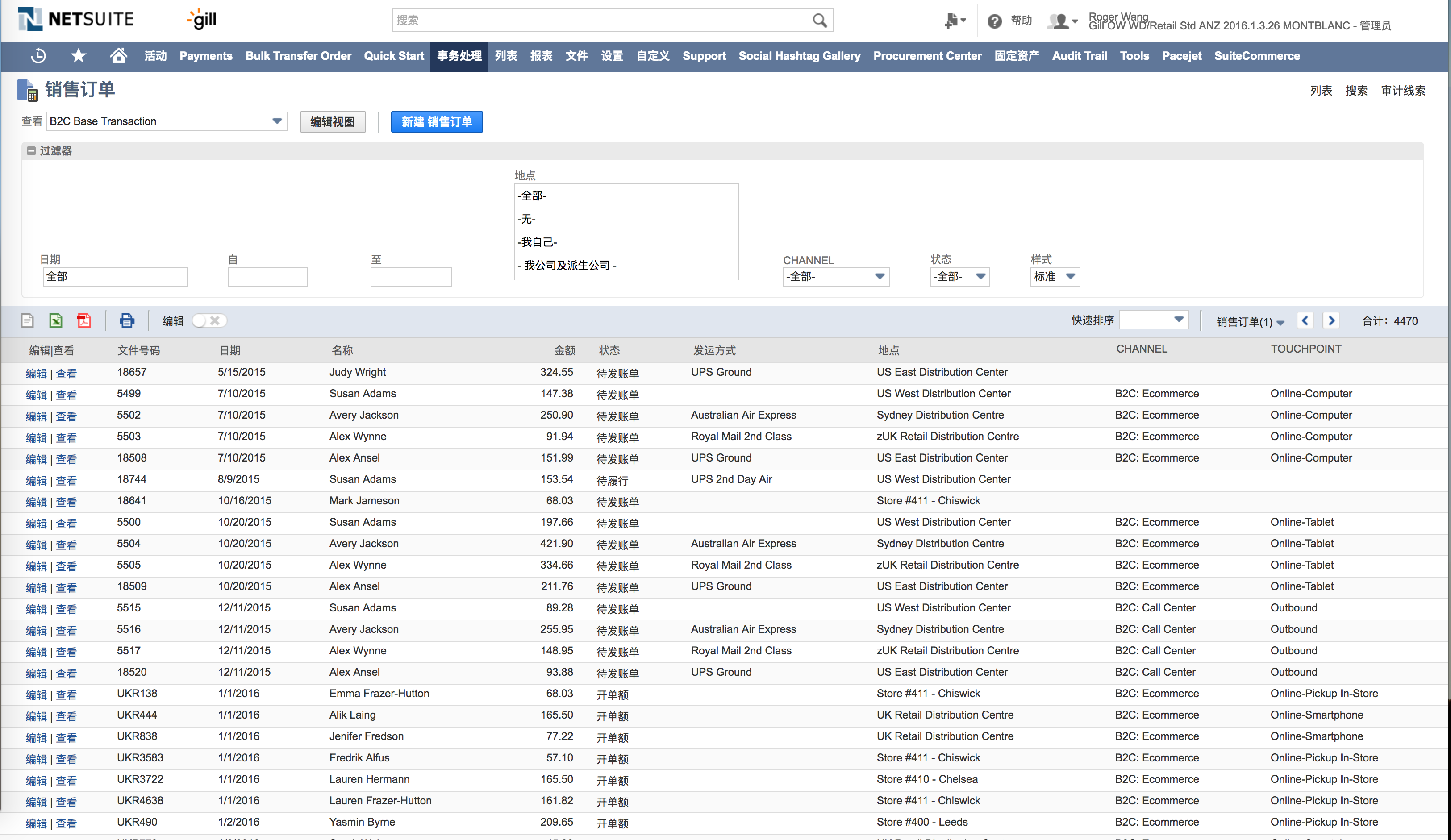Image resolution: width=1451 pixels, height=840 pixels.
Task: Open the Payments menu
Action: tap(205, 56)
